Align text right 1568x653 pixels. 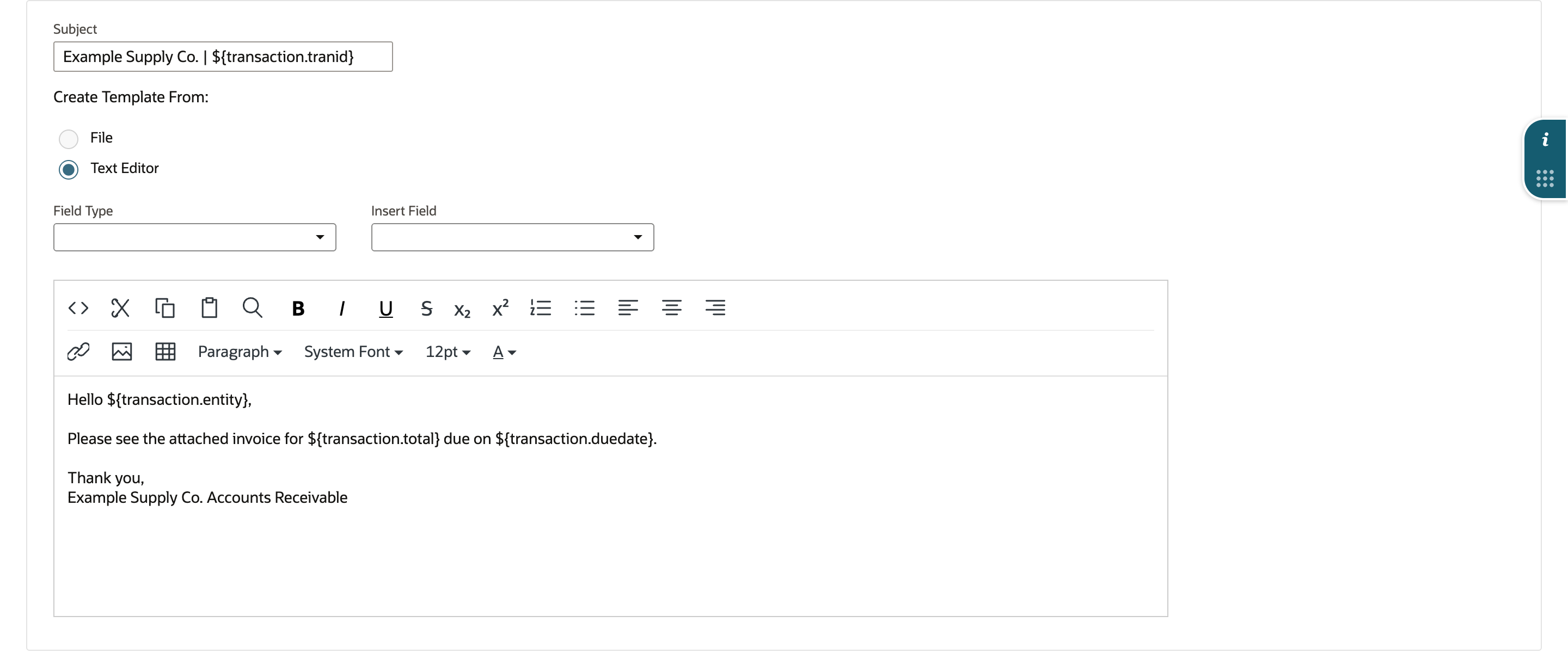(x=715, y=308)
